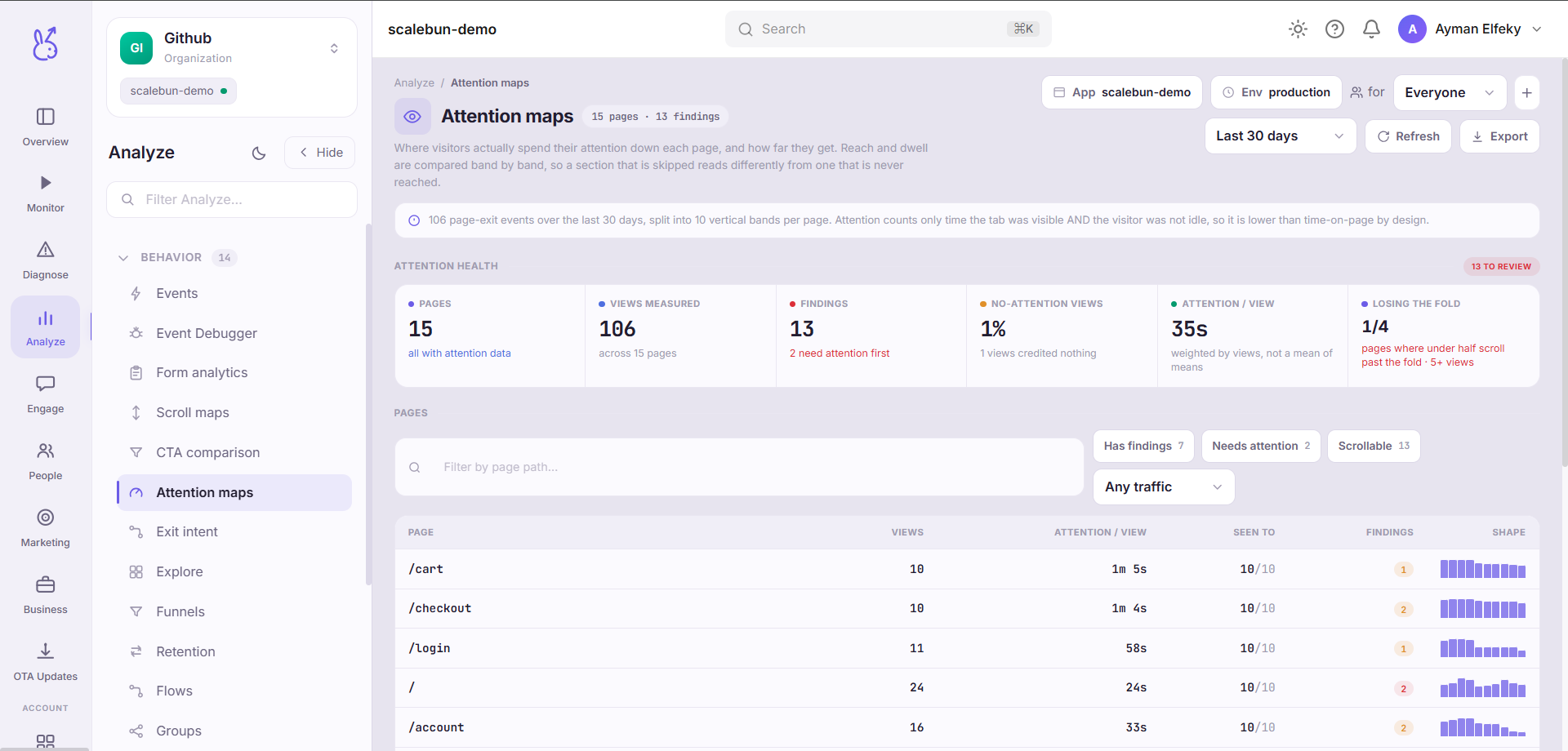The width and height of the screenshot is (1568, 751).
Task: Click the info icon in the notice banner
Action: [414, 220]
